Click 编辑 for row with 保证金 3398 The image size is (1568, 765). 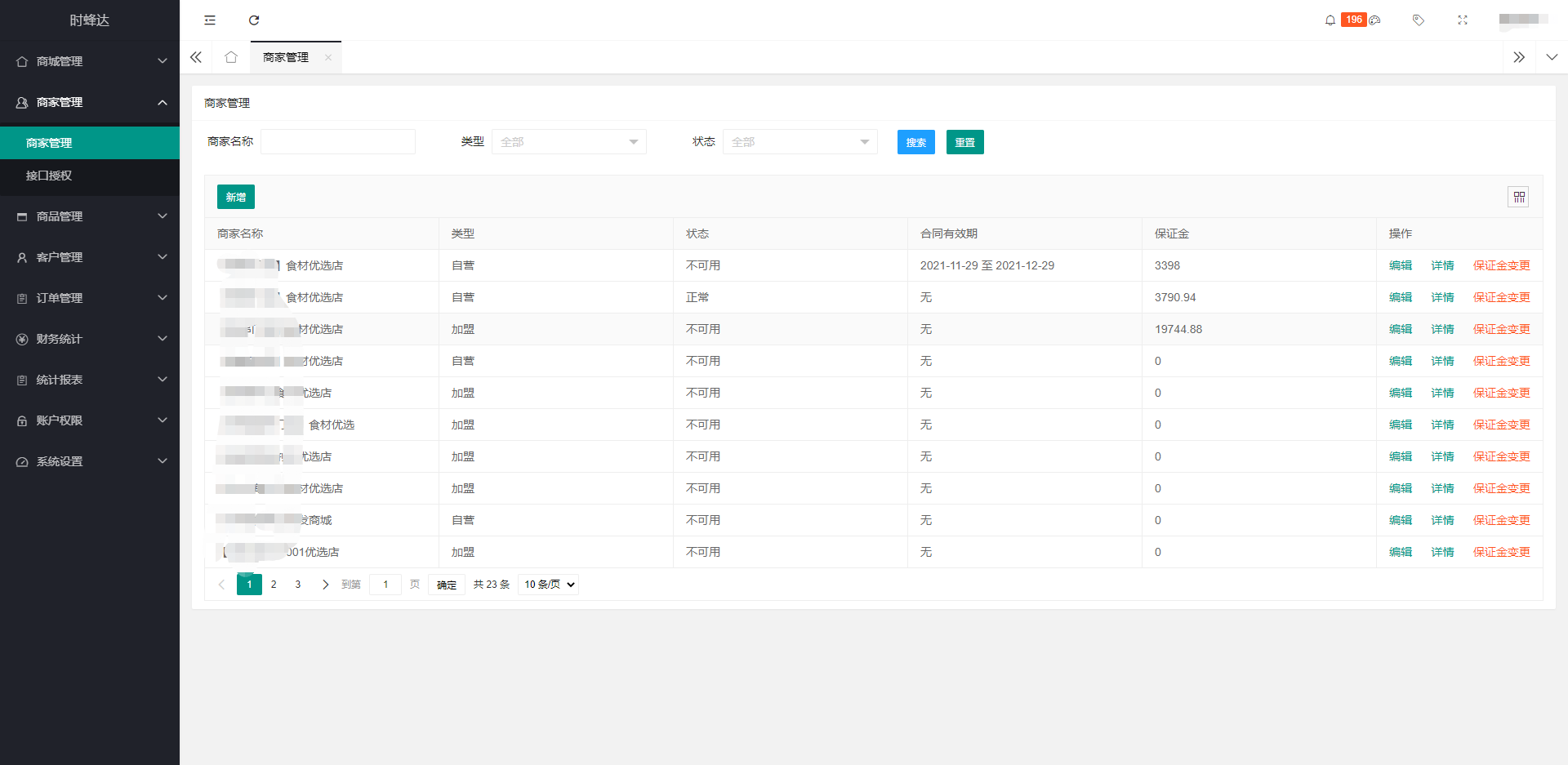(1401, 265)
